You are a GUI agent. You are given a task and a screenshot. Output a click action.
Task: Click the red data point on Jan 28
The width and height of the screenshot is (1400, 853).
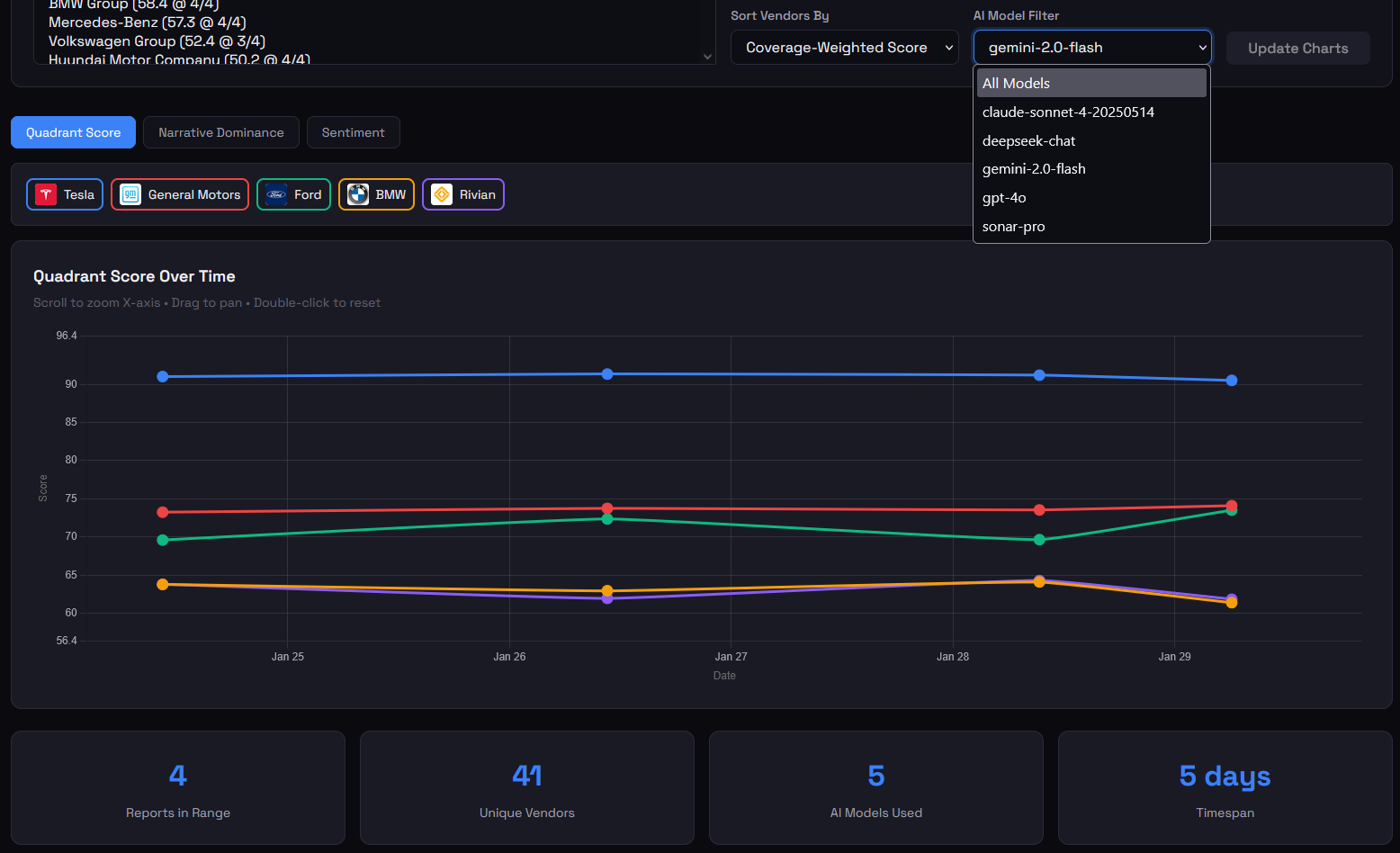pos(1040,510)
